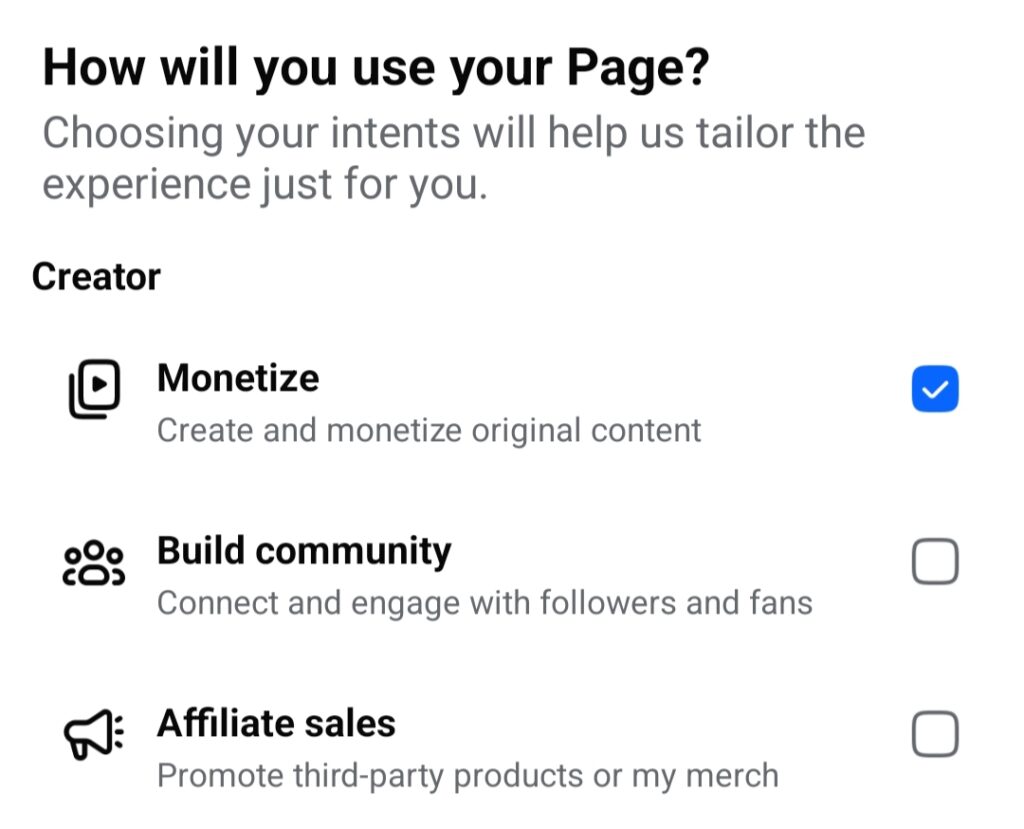Image resolution: width=1024 pixels, height=829 pixels.
Task: Click the Build community text label
Action: coord(303,550)
